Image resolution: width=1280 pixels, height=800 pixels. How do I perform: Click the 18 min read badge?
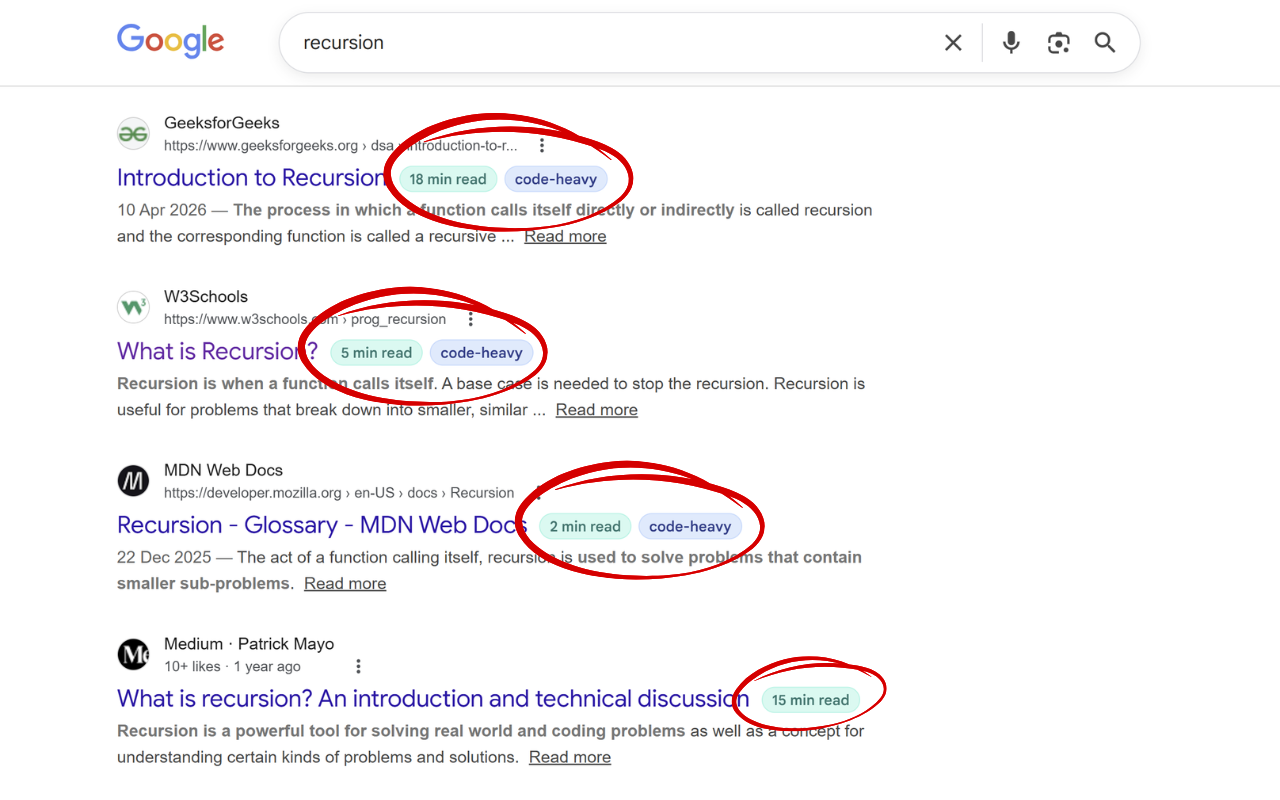tap(448, 179)
